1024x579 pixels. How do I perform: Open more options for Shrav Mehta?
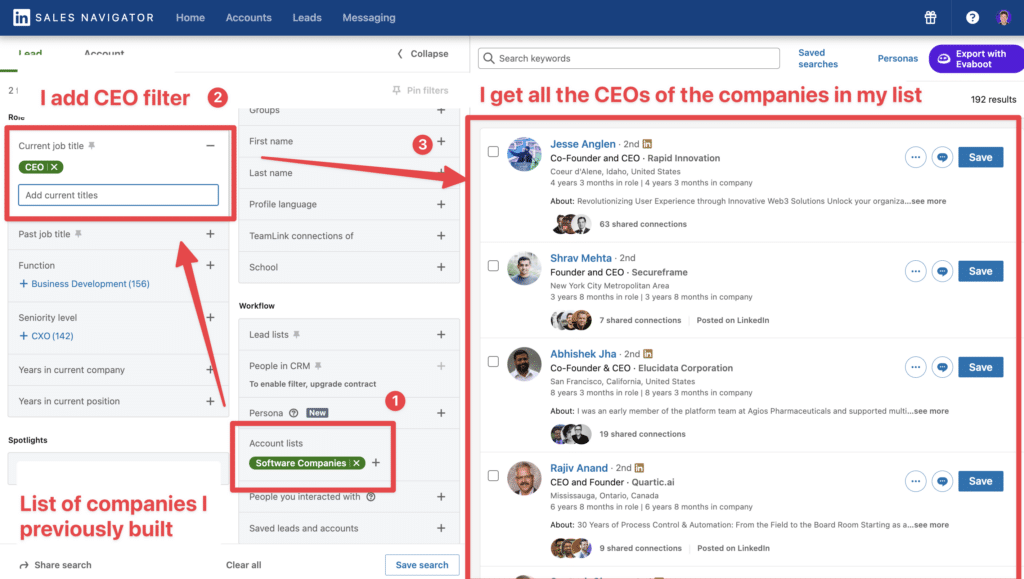click(x=915, y=271)
